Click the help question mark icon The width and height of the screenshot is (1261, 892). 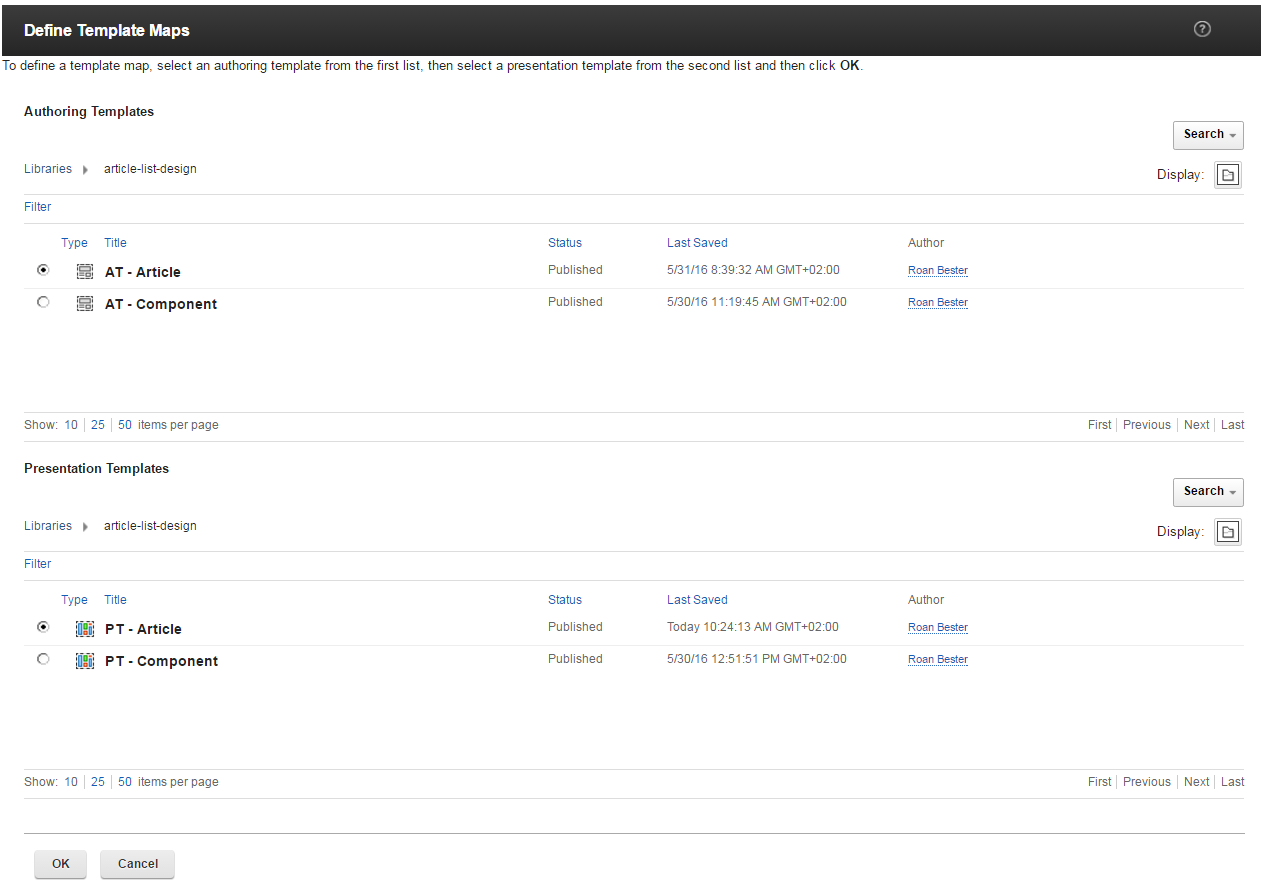[1202, 29]
